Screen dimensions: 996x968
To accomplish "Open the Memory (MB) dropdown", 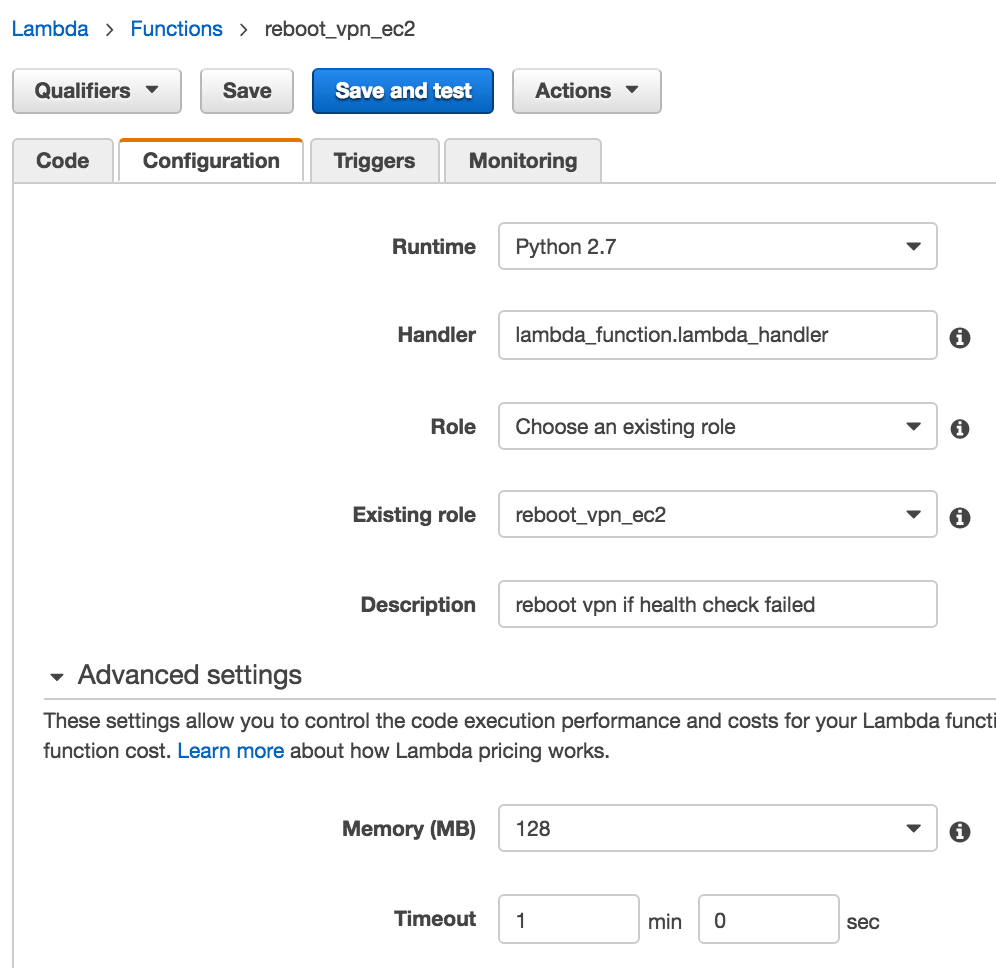I will (x=717, y=829).
